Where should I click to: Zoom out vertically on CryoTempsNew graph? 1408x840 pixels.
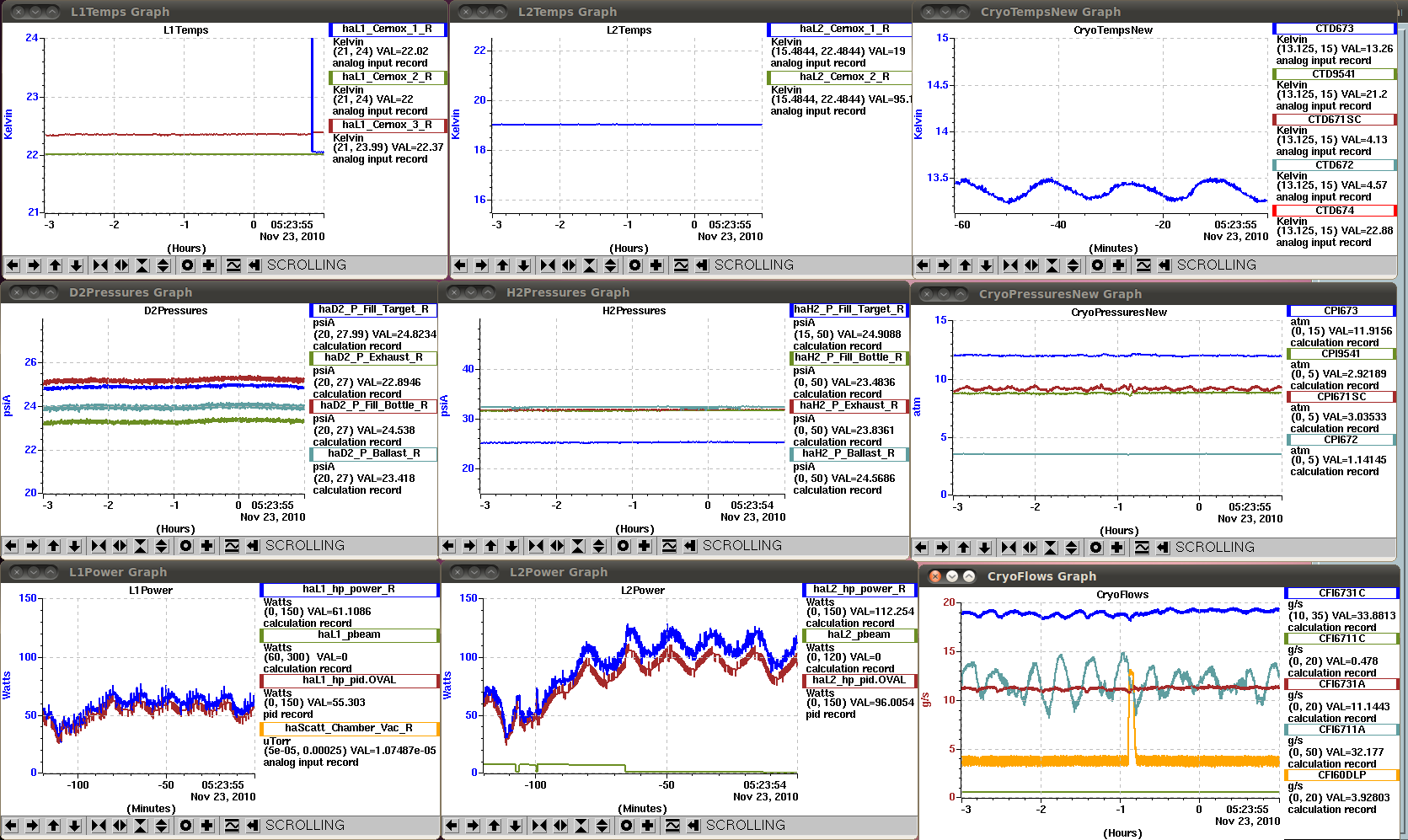[x=1073, y=265]
